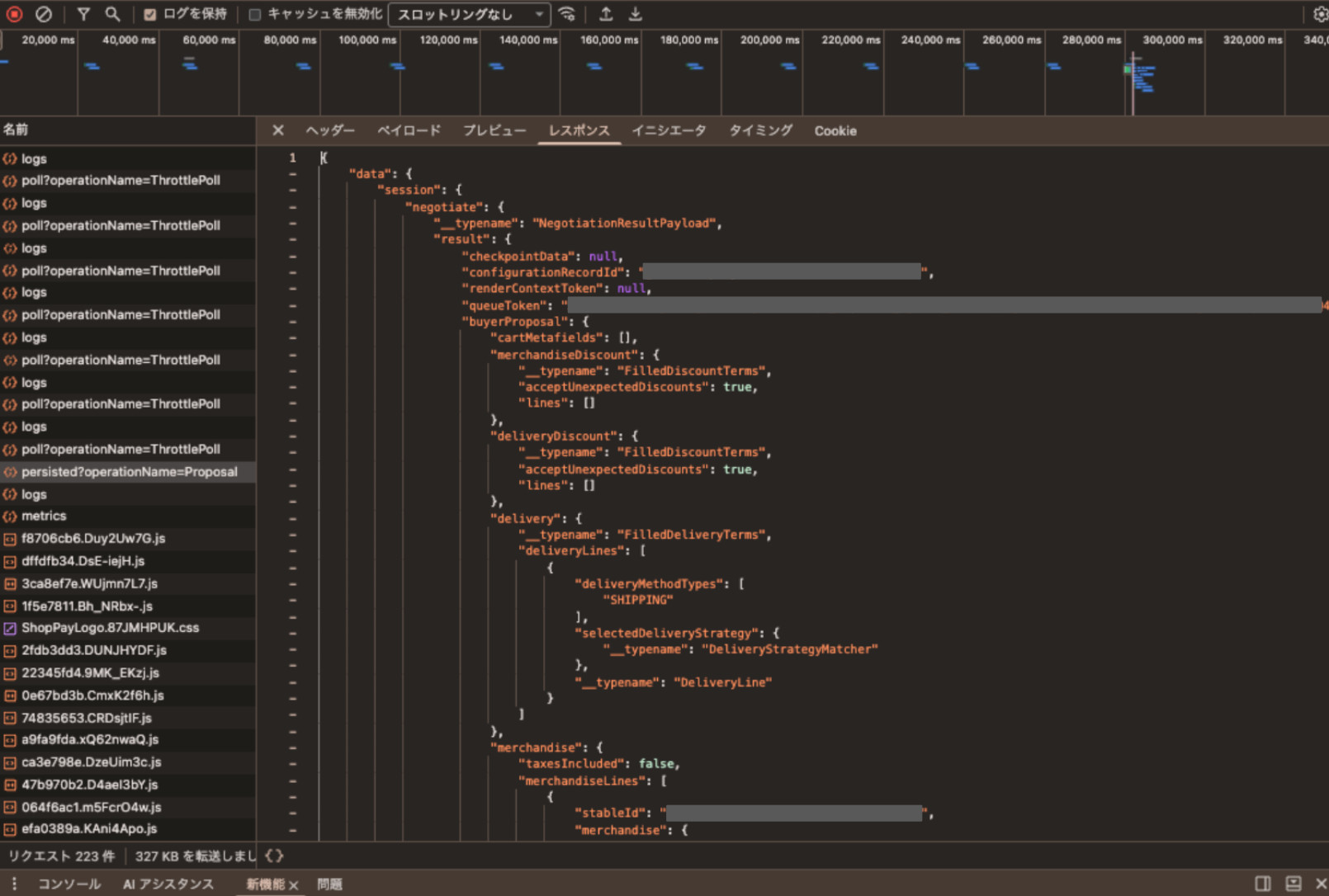Open 問題 drawer tab
Viewport: 1329px width, 896px height.
click(329, 884)
